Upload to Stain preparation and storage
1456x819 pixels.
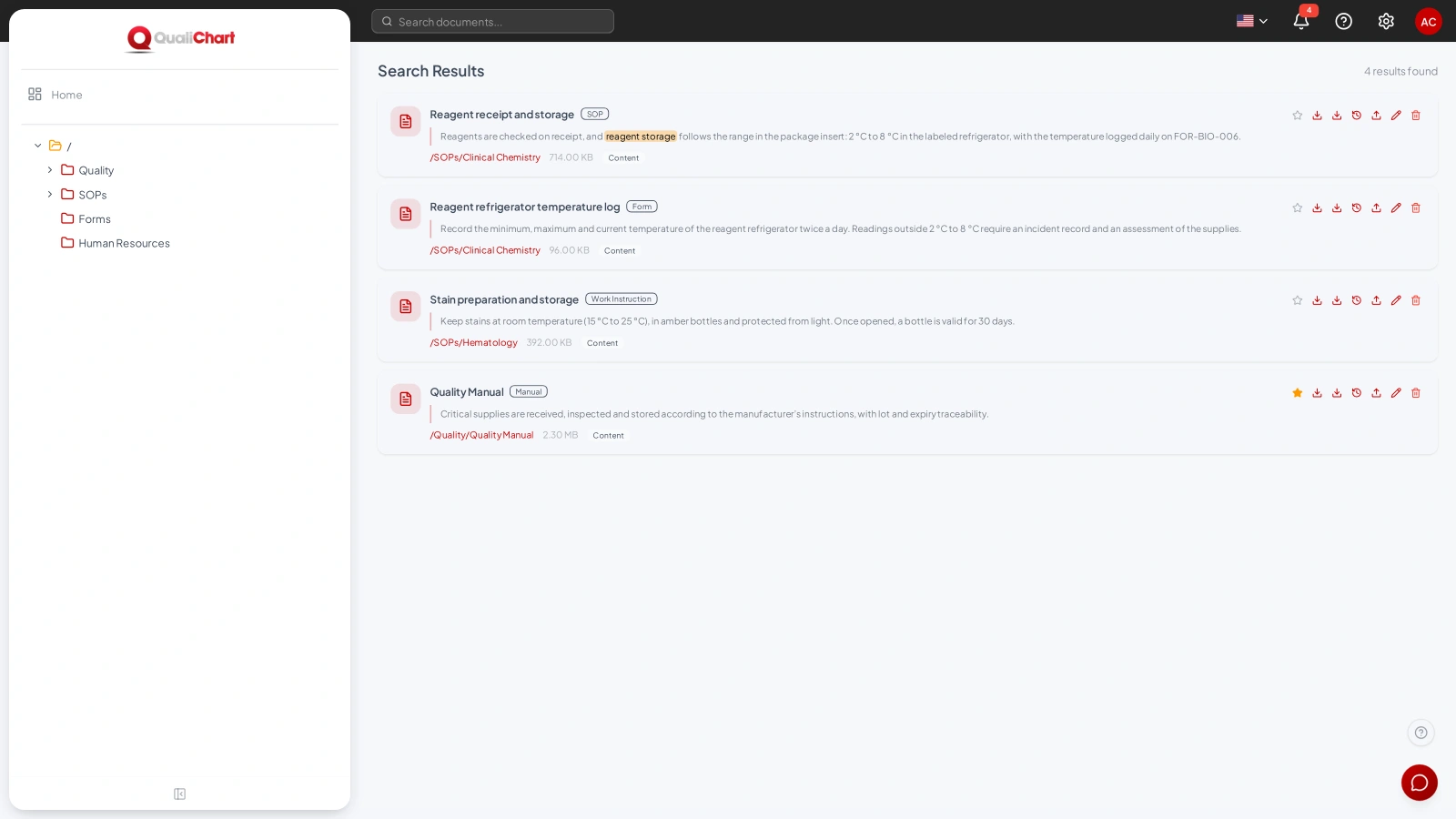(1376, 300)
